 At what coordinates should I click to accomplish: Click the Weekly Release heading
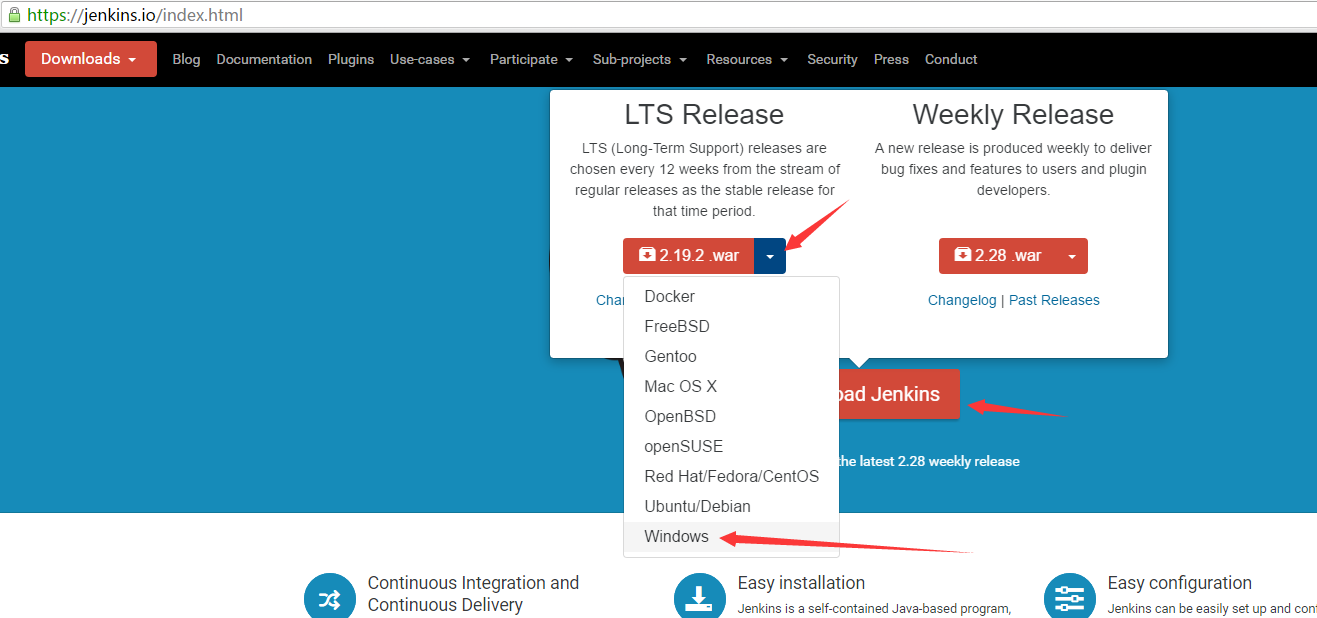click(1013, 114)
